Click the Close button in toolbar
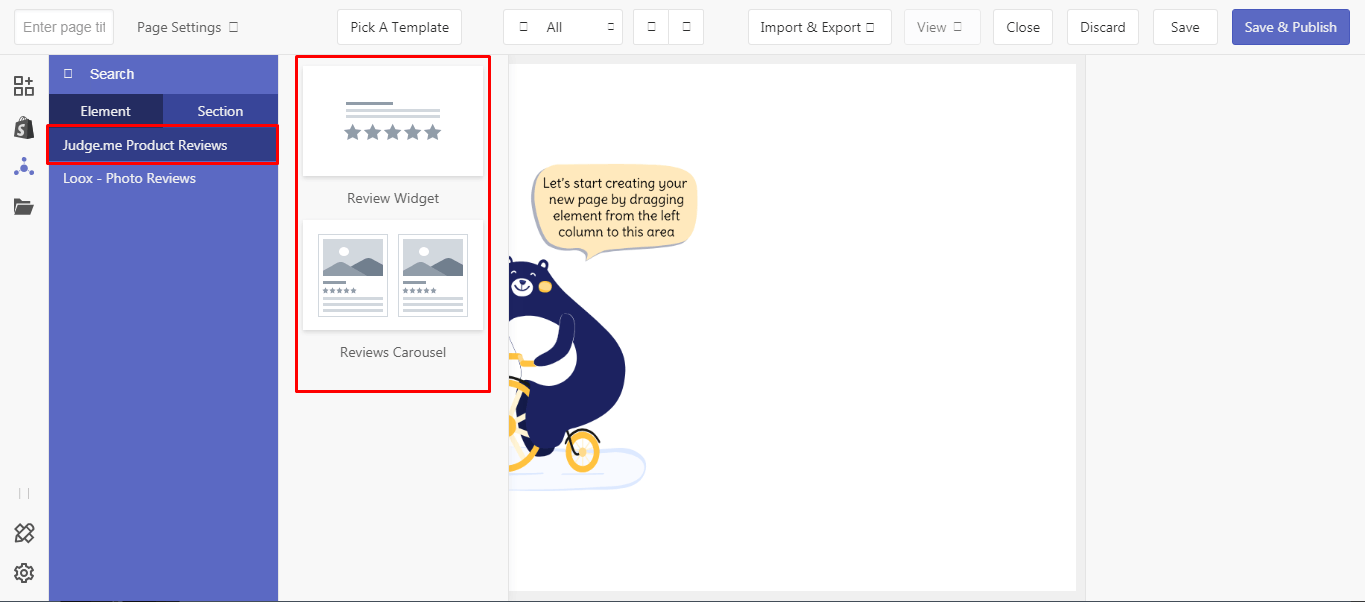The height and width of the screenshot is (602, 1365). (x=1023, y=27)
